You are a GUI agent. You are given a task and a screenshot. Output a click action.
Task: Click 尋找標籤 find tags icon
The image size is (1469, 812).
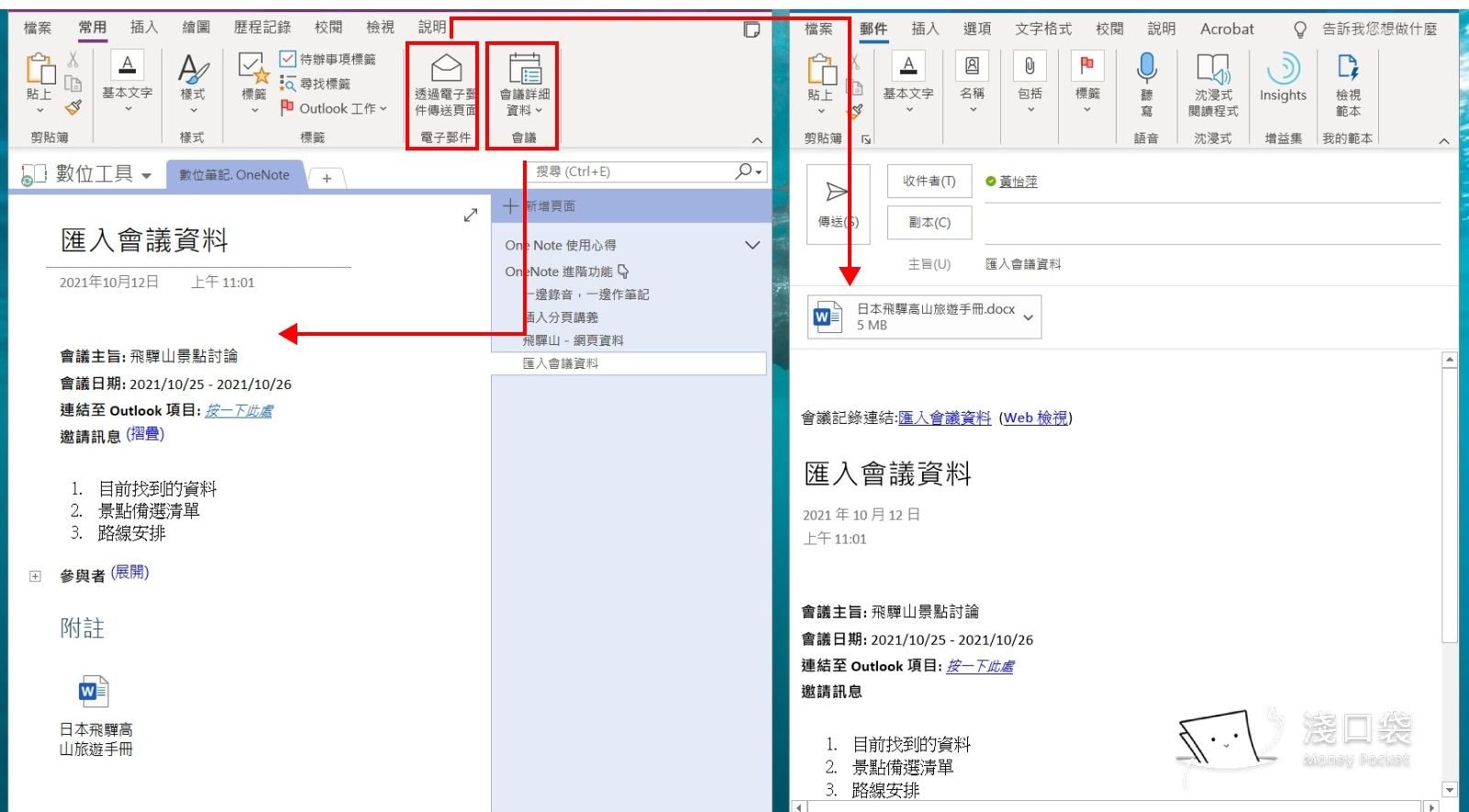[x=287, y=83]
